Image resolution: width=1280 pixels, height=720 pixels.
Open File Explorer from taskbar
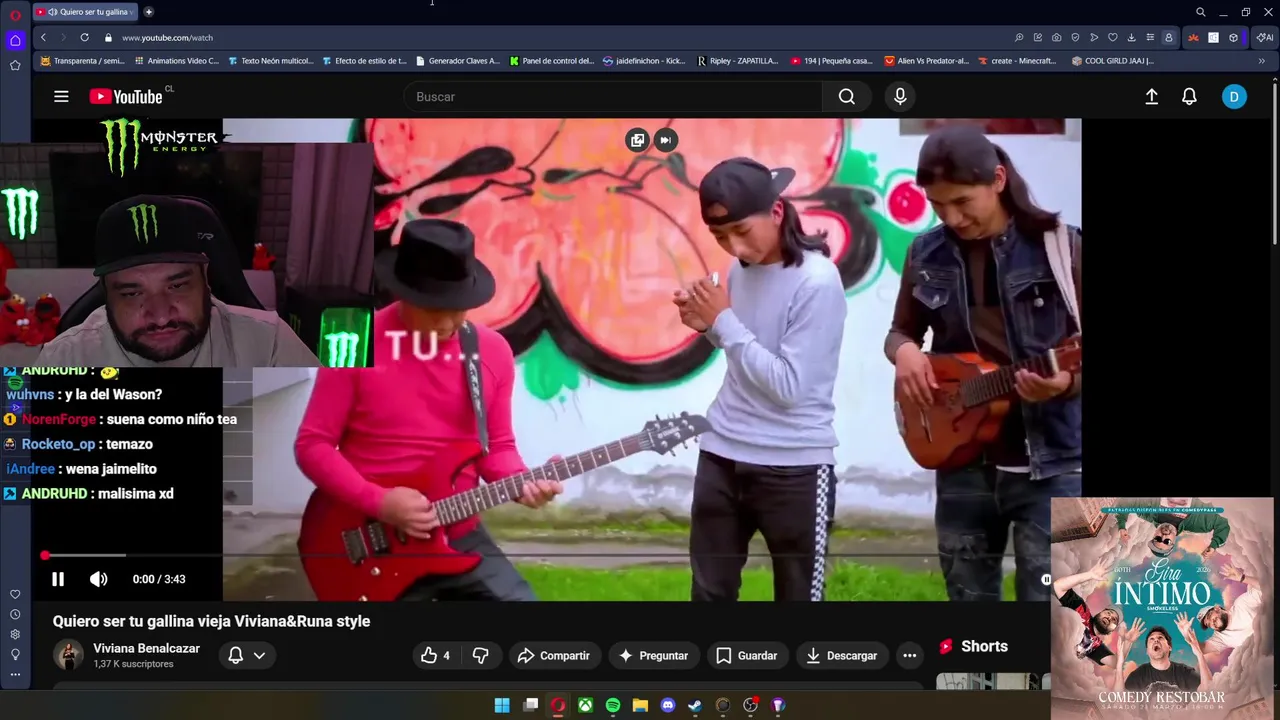640,705
